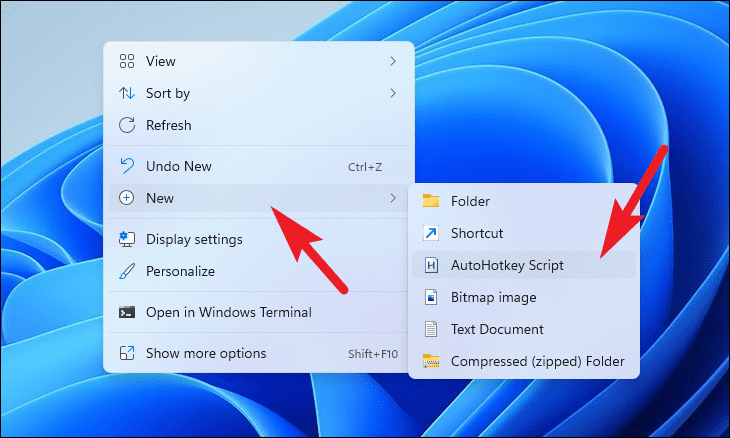
Task: Click the zipped folder icon
Action: pyautogui.click(x=431, y=361)
